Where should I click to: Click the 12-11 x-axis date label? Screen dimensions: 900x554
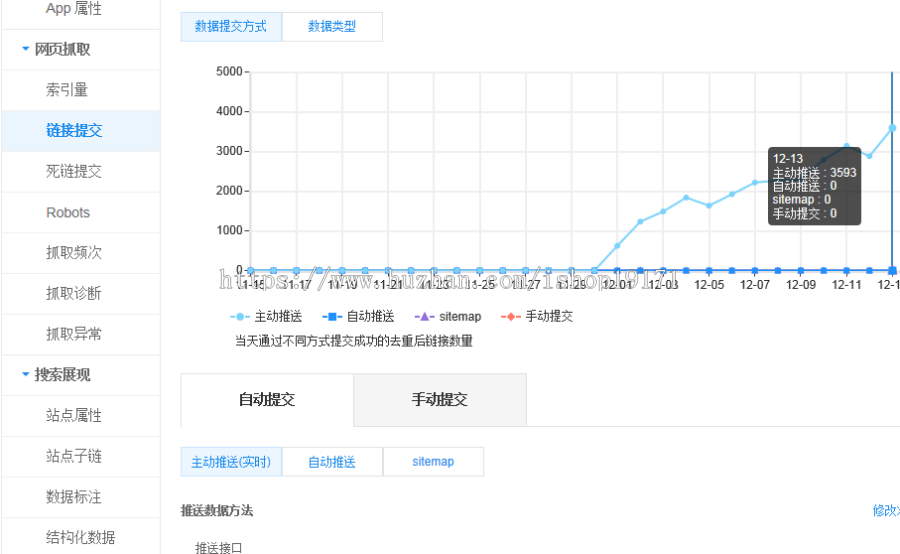point(847,285)
